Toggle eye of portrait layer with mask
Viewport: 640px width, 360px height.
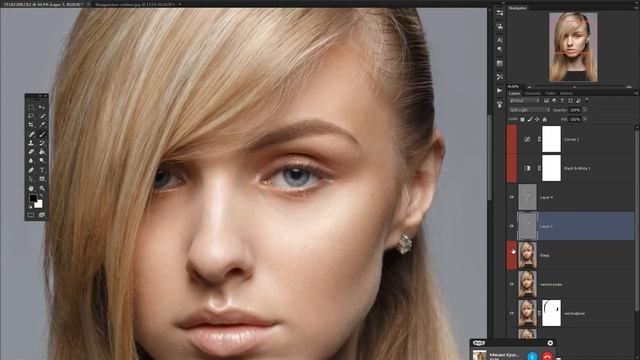(511, 313)
